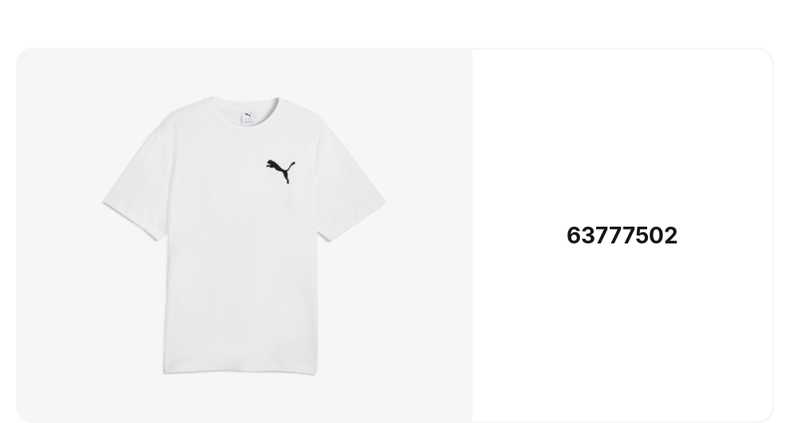This screenshot has height=423, width=790.
Task: Click the gray area below the shirt hem
Action: [x=242, y=399]
